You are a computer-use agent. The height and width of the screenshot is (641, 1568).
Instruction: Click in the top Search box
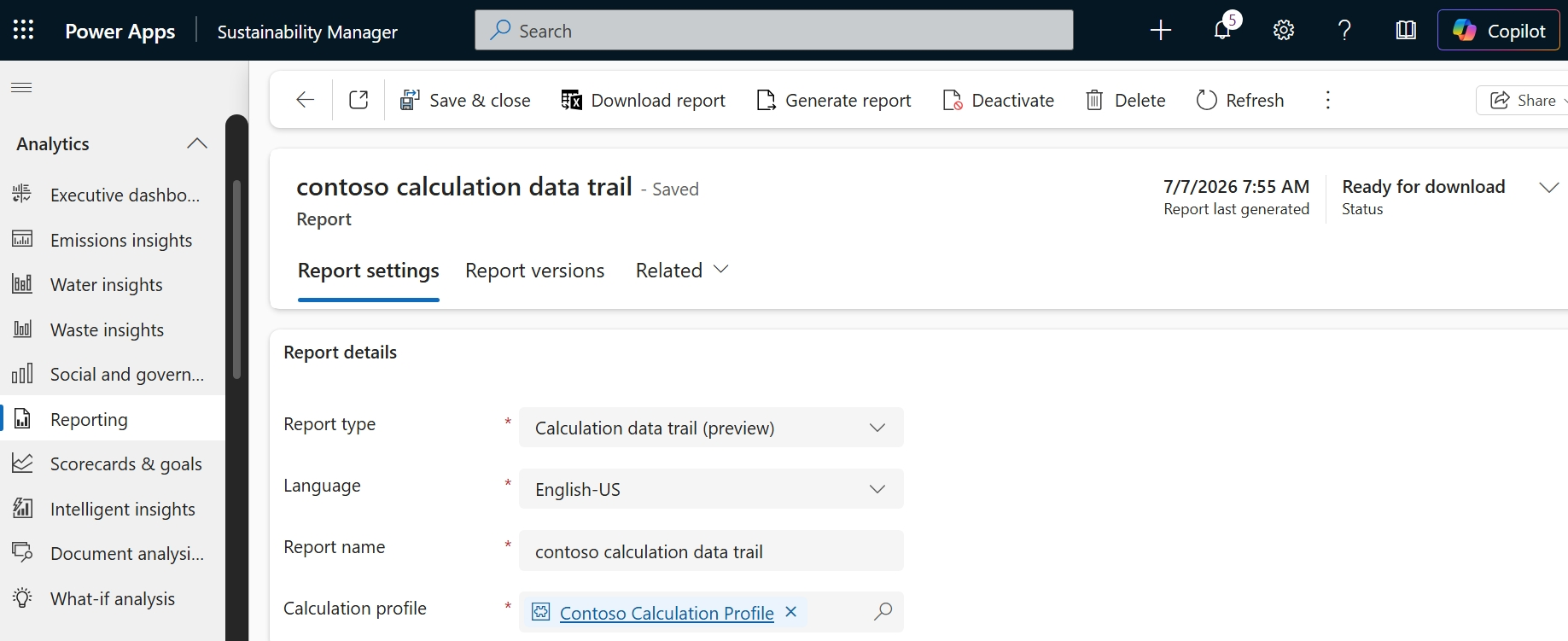[774, 31]
